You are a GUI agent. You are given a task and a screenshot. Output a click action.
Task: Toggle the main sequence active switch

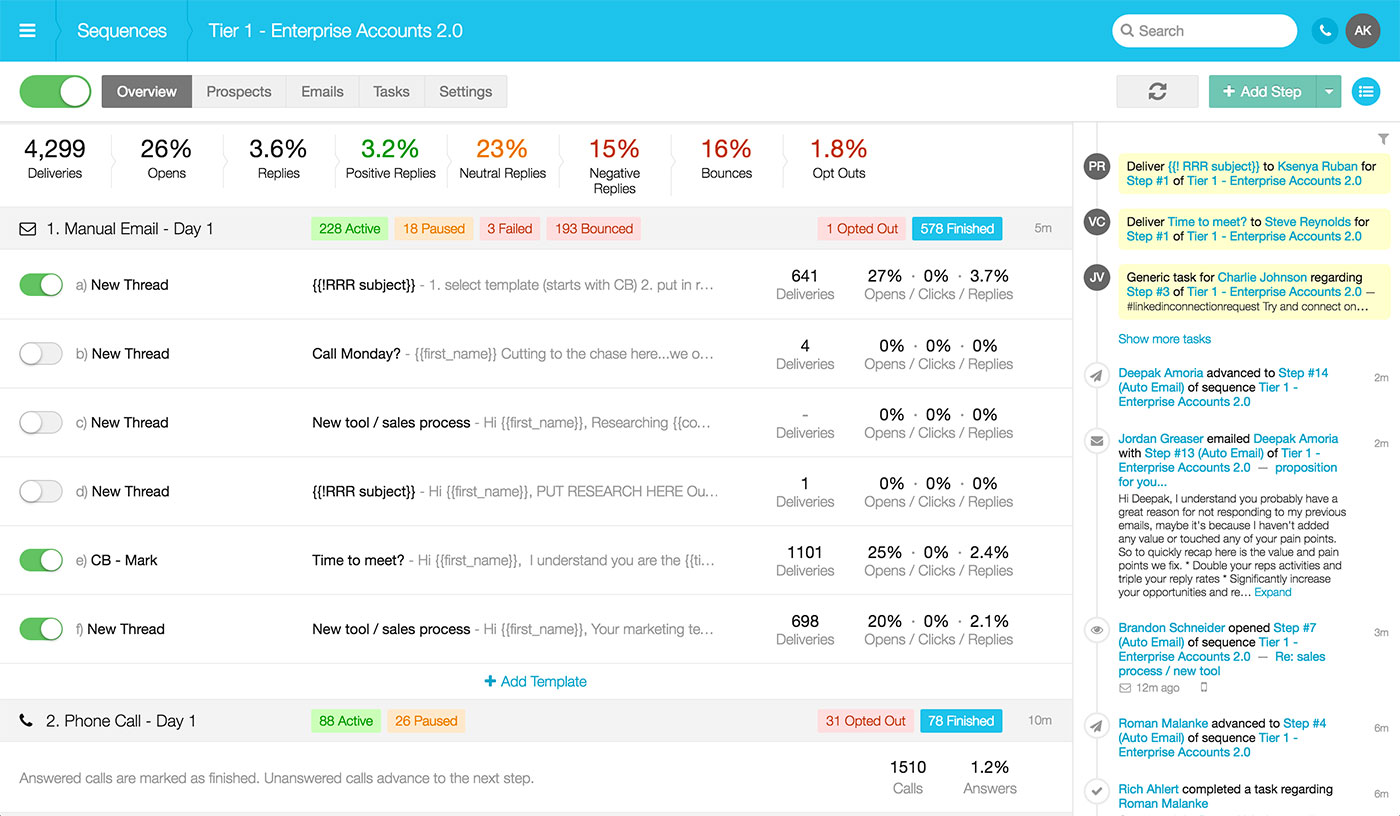[55, 91]
